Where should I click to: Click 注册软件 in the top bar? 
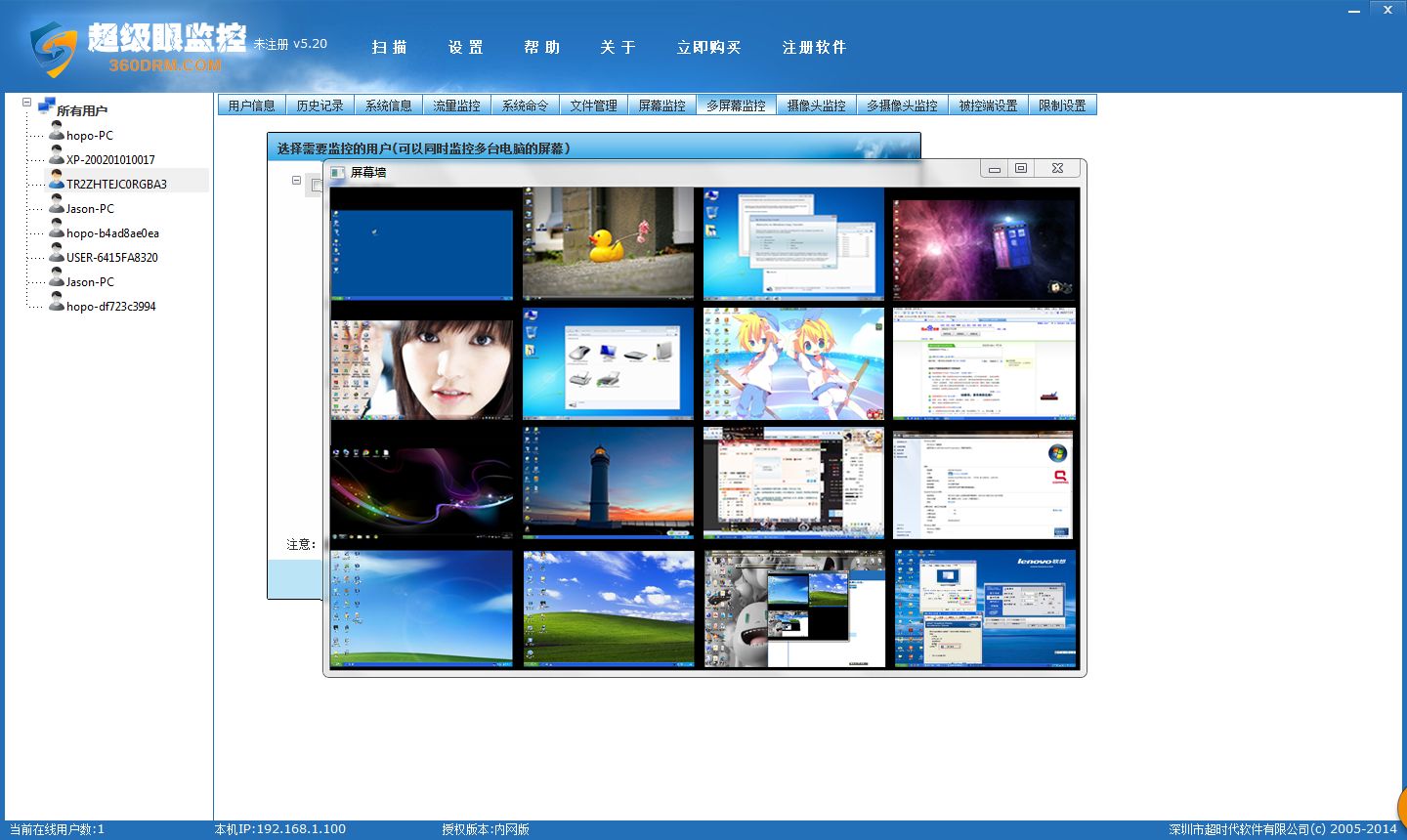tap(814, 47)
